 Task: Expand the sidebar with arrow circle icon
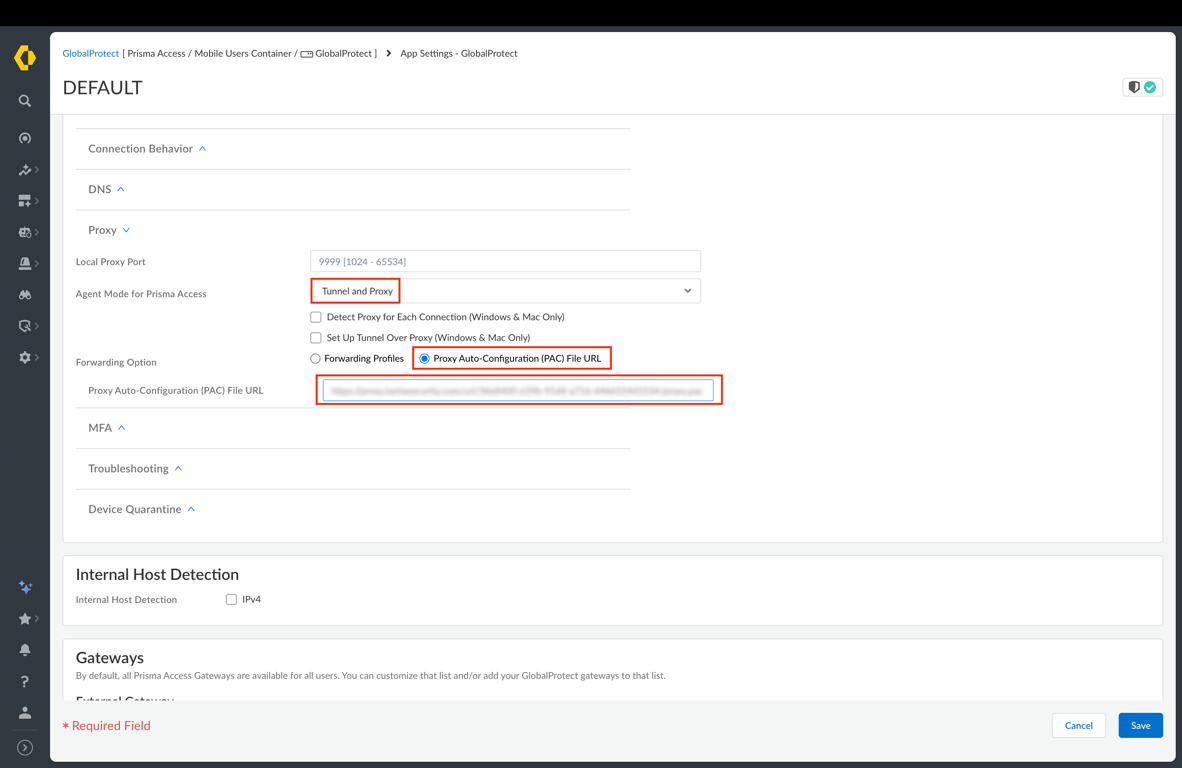[25, 748]
